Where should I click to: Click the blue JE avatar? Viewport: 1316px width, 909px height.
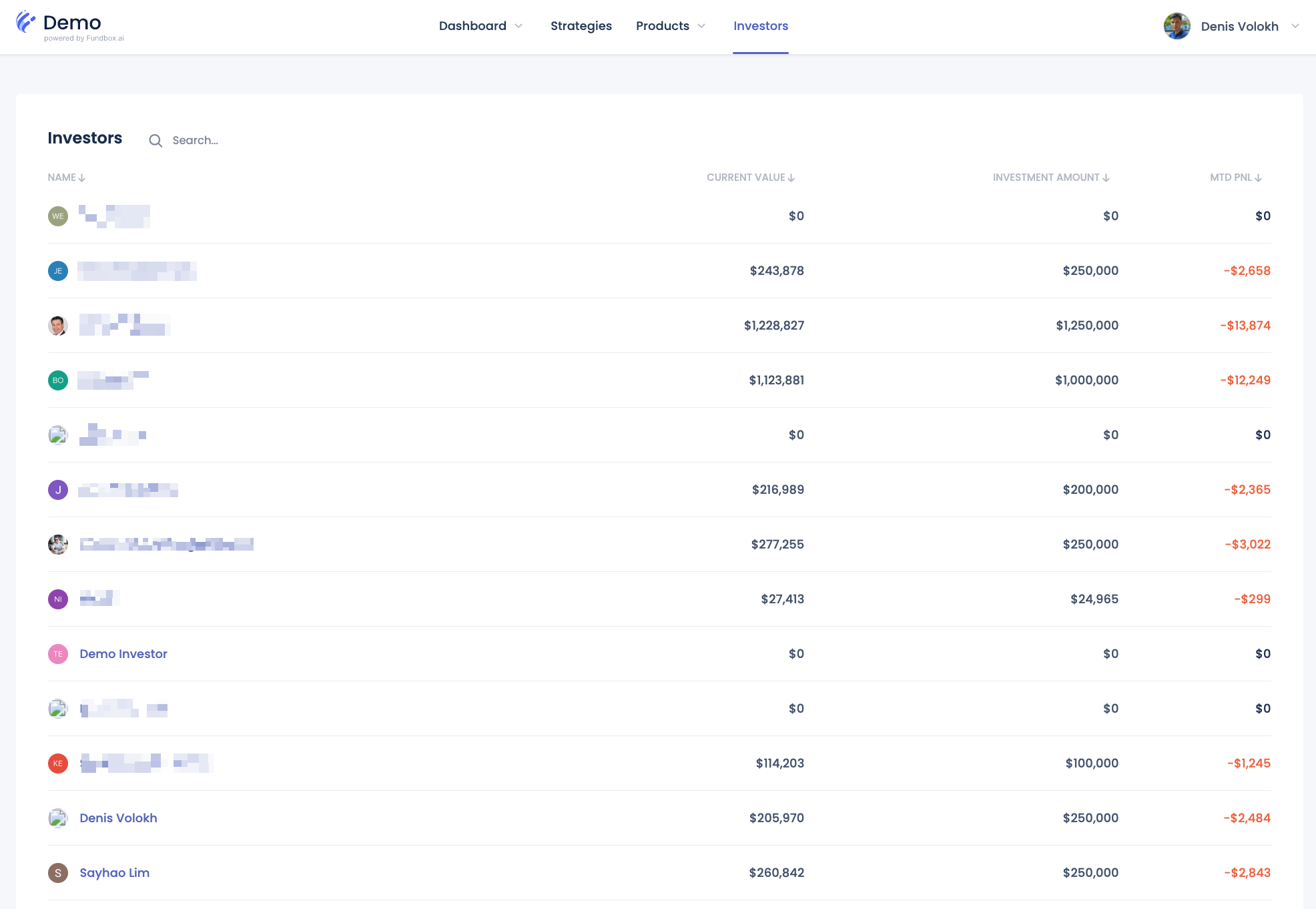click(x=58, y=271)
